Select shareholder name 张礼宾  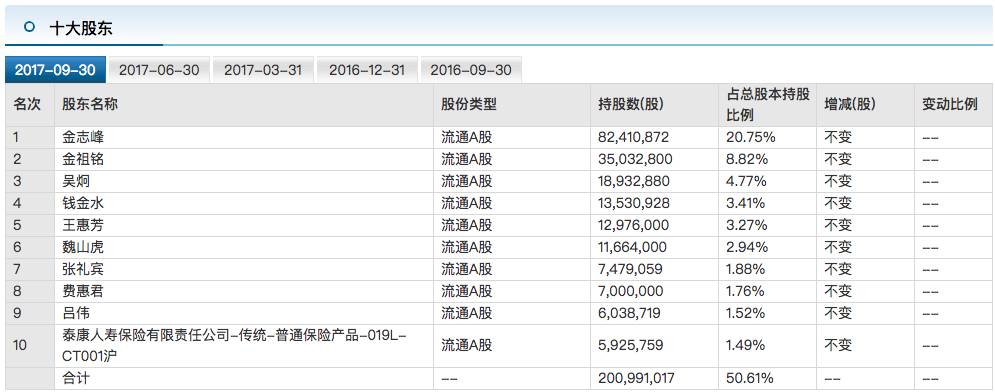pyautogui.click(x=82, y=269)
